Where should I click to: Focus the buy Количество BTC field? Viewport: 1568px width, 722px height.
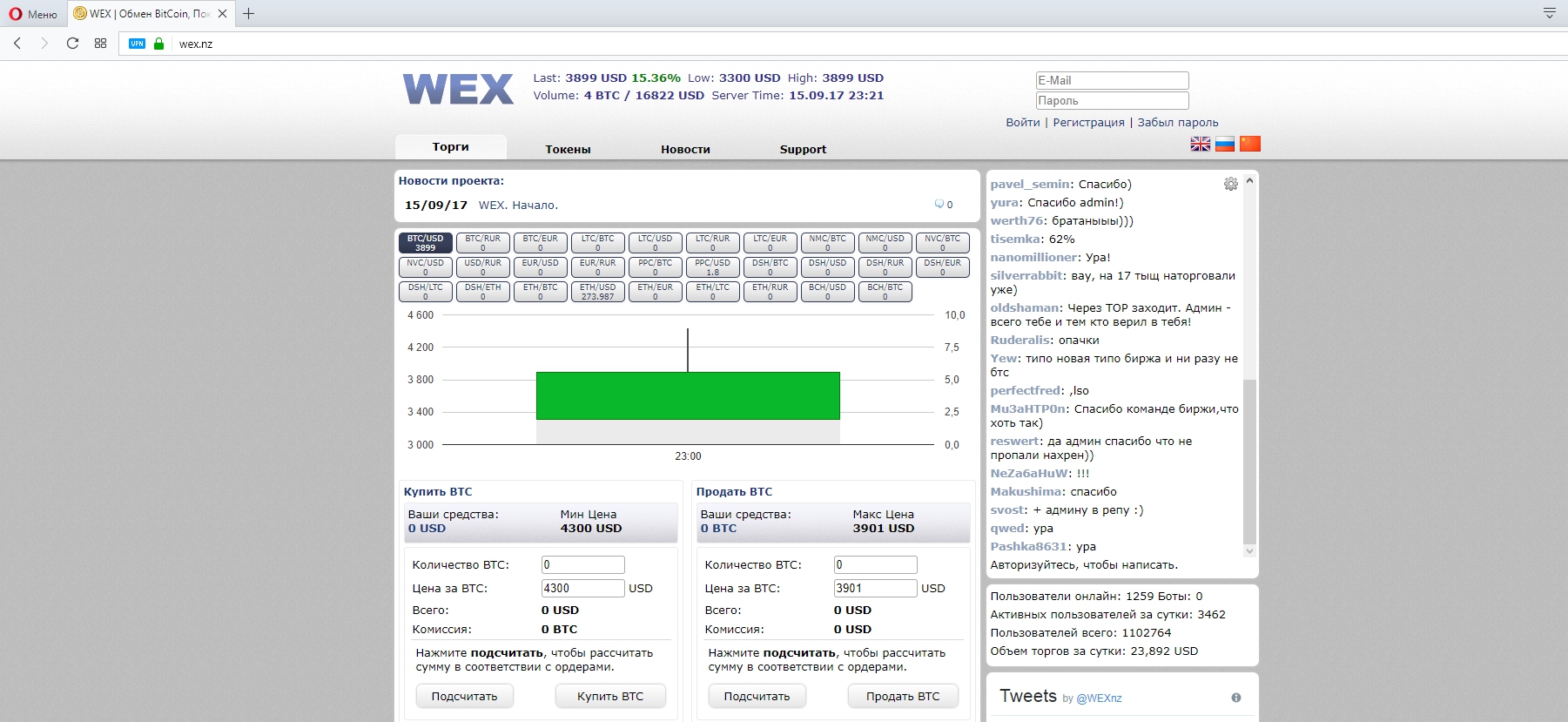click(583, 564)
